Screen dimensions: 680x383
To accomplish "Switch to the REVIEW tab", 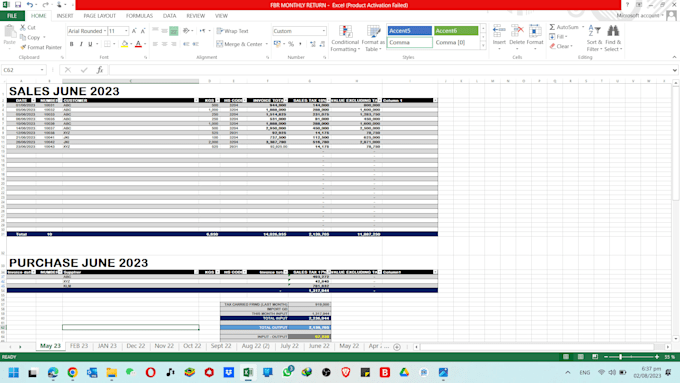I will (196, 16).
